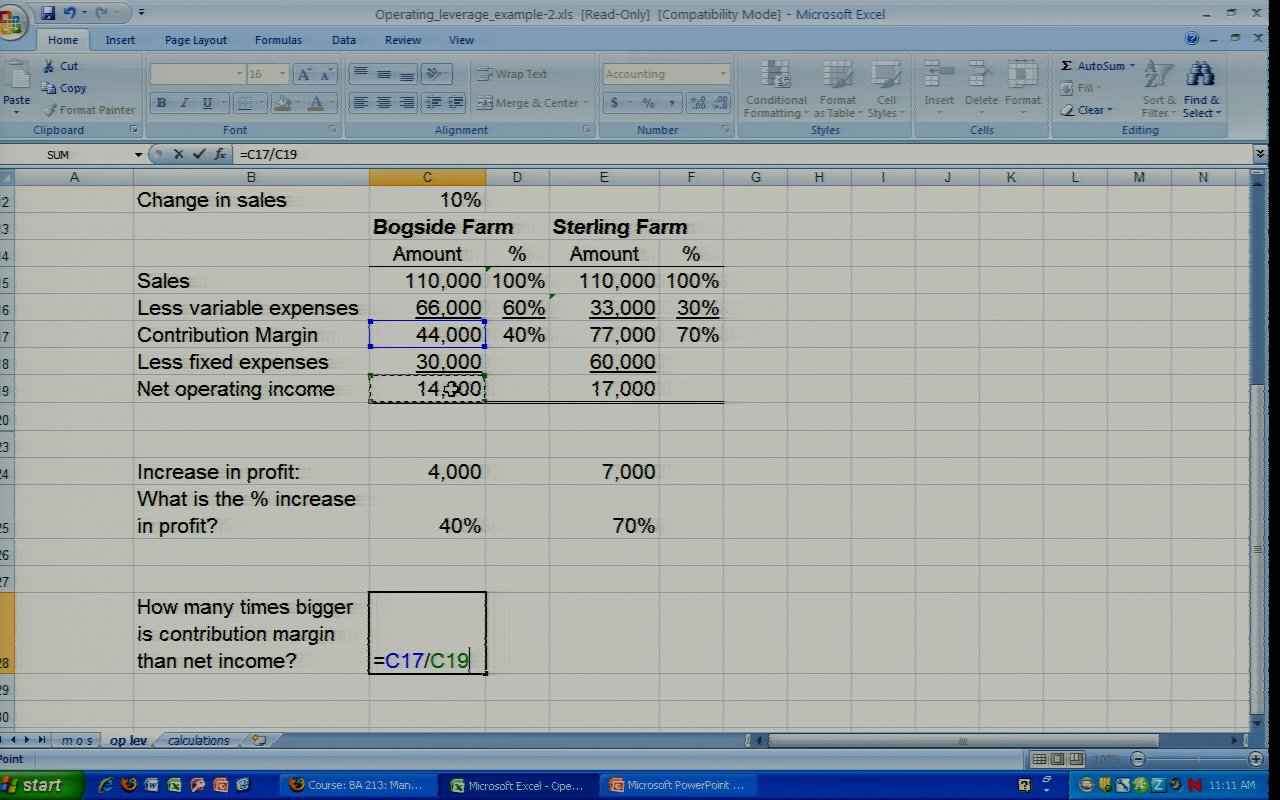Open the Formulas ribbon tab
The height and width of the screenshot is (800, 1280).
[x=278, y=40]
